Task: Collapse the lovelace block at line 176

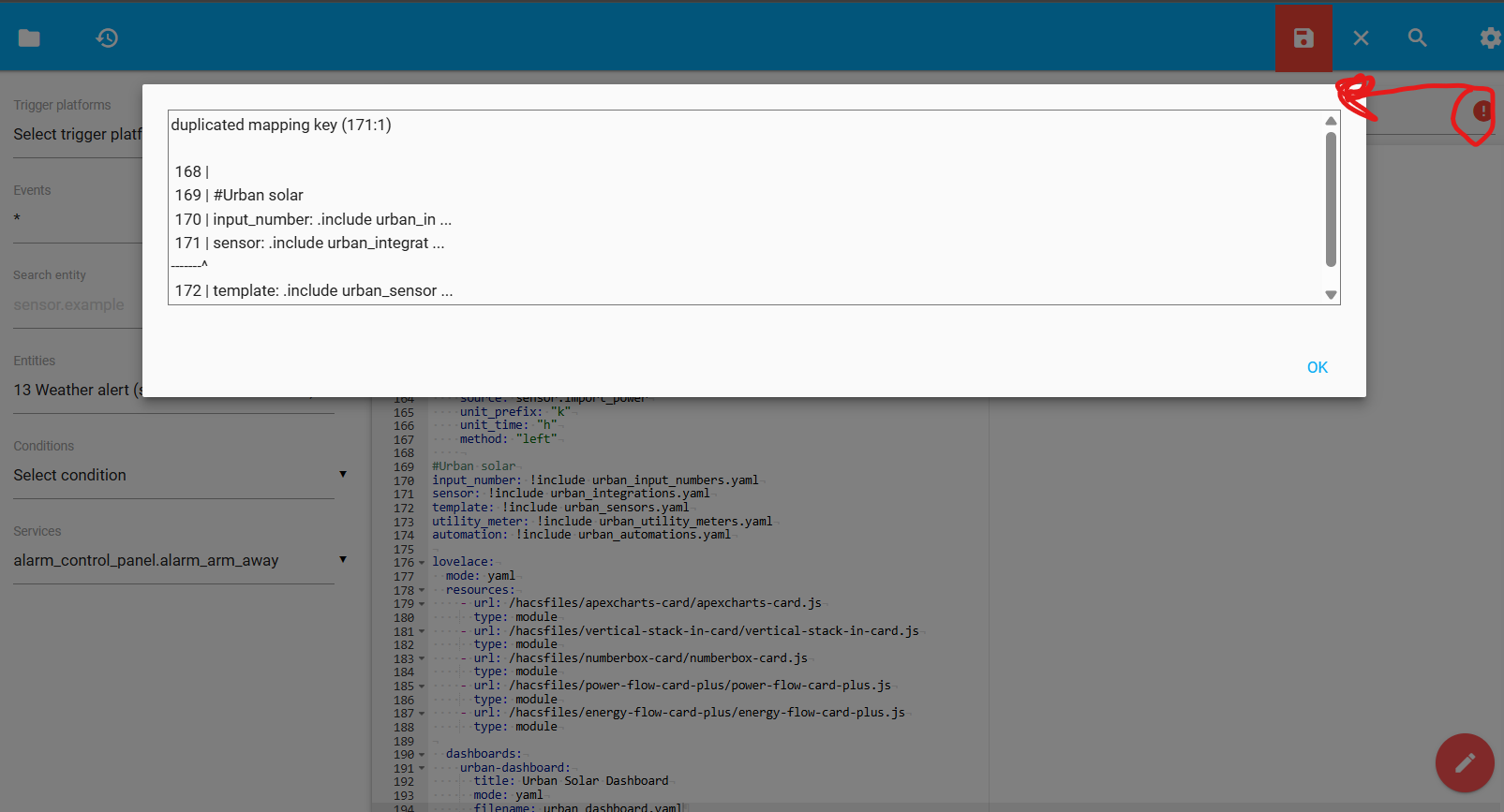Action: 422,563
